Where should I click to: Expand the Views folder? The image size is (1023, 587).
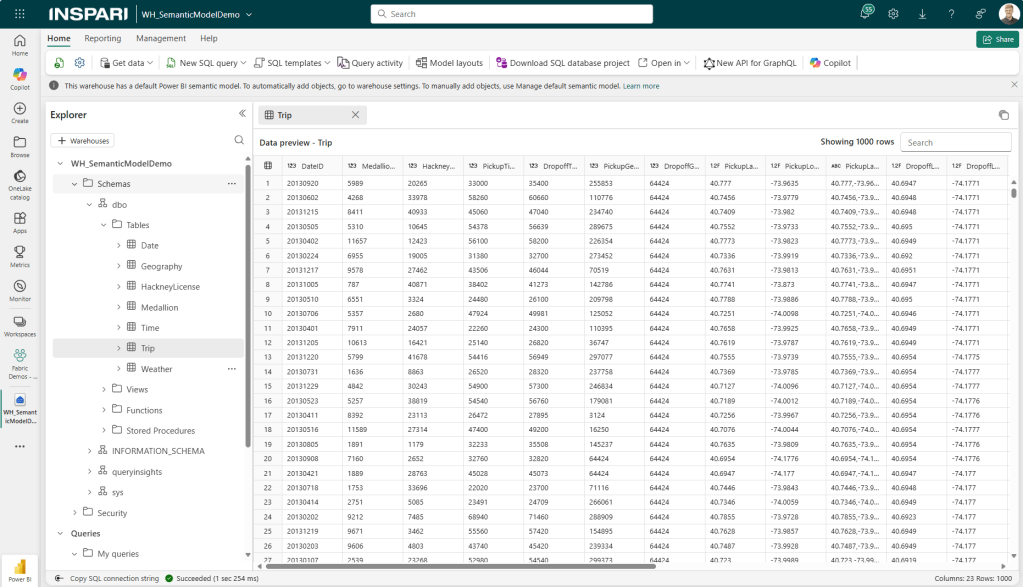tap(104, 389)
